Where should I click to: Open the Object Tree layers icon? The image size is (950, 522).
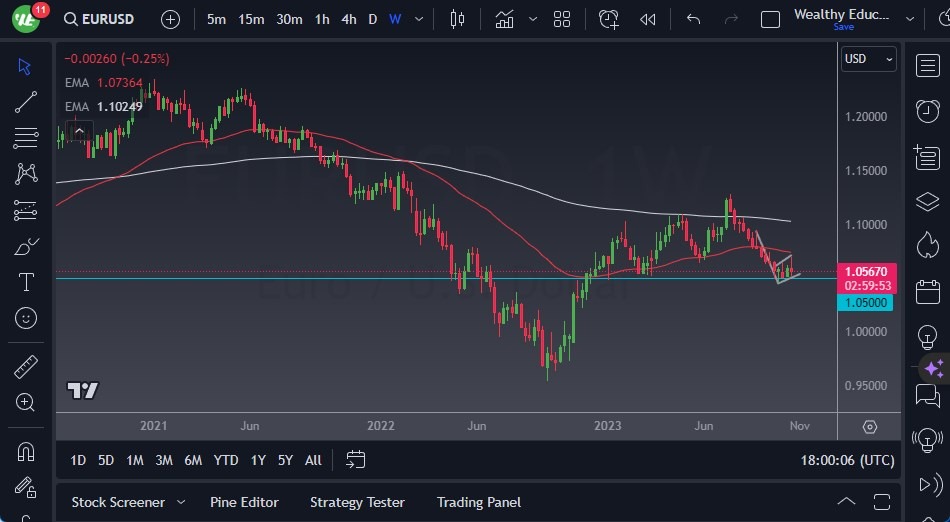click(927, 201)
